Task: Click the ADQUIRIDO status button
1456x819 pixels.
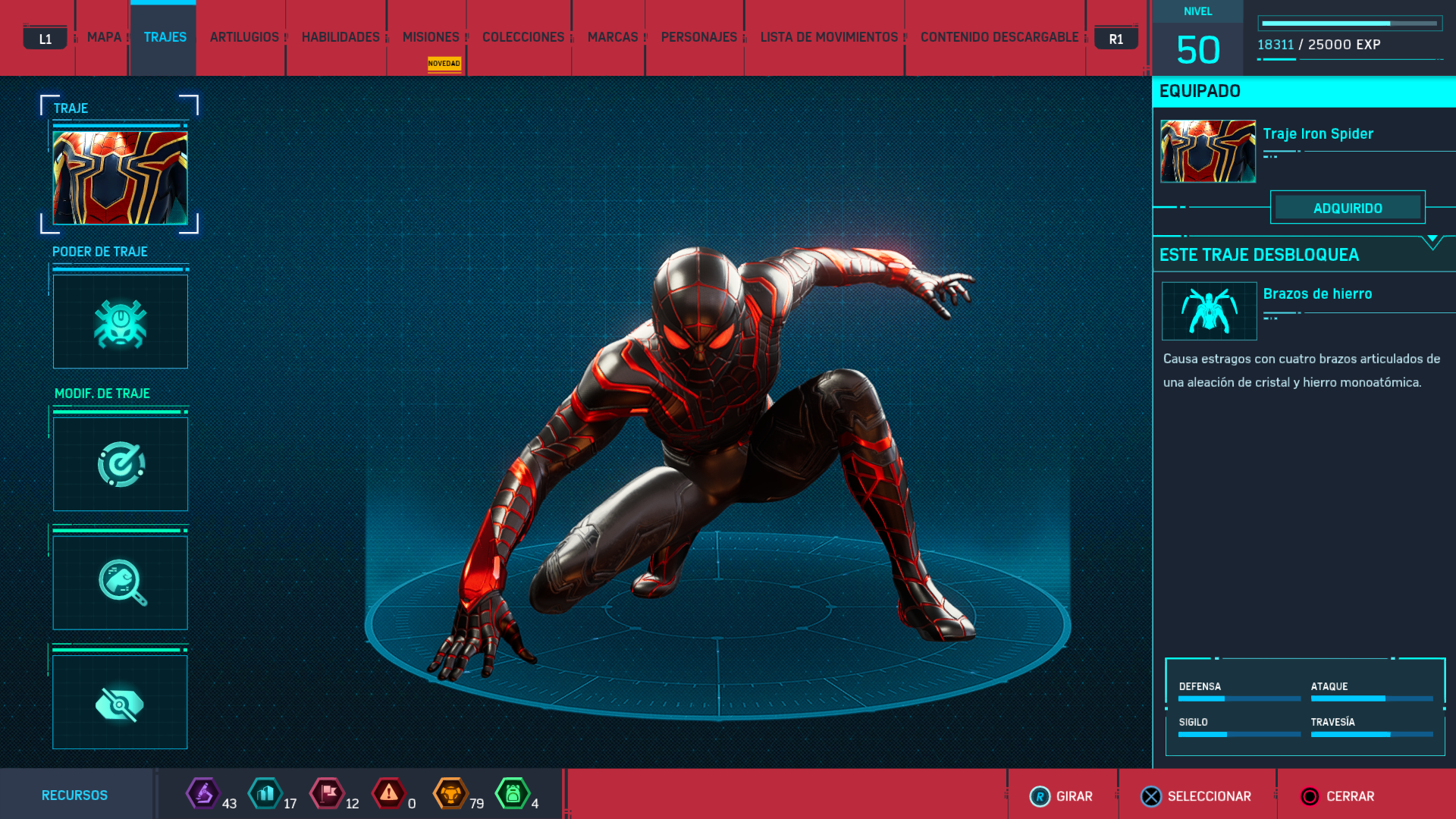Action: pos(1348,208)
